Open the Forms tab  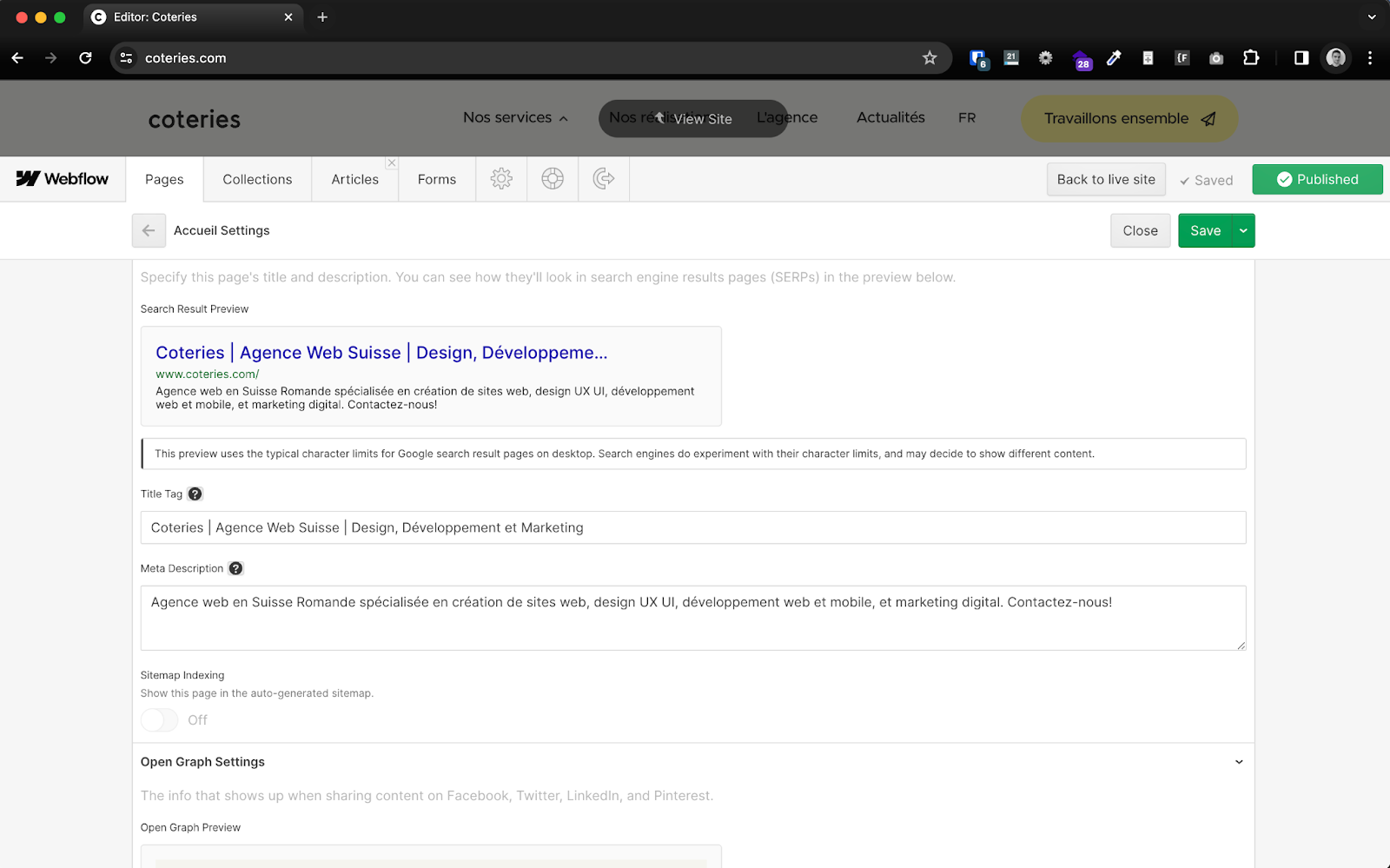click(x=436, y=179)
